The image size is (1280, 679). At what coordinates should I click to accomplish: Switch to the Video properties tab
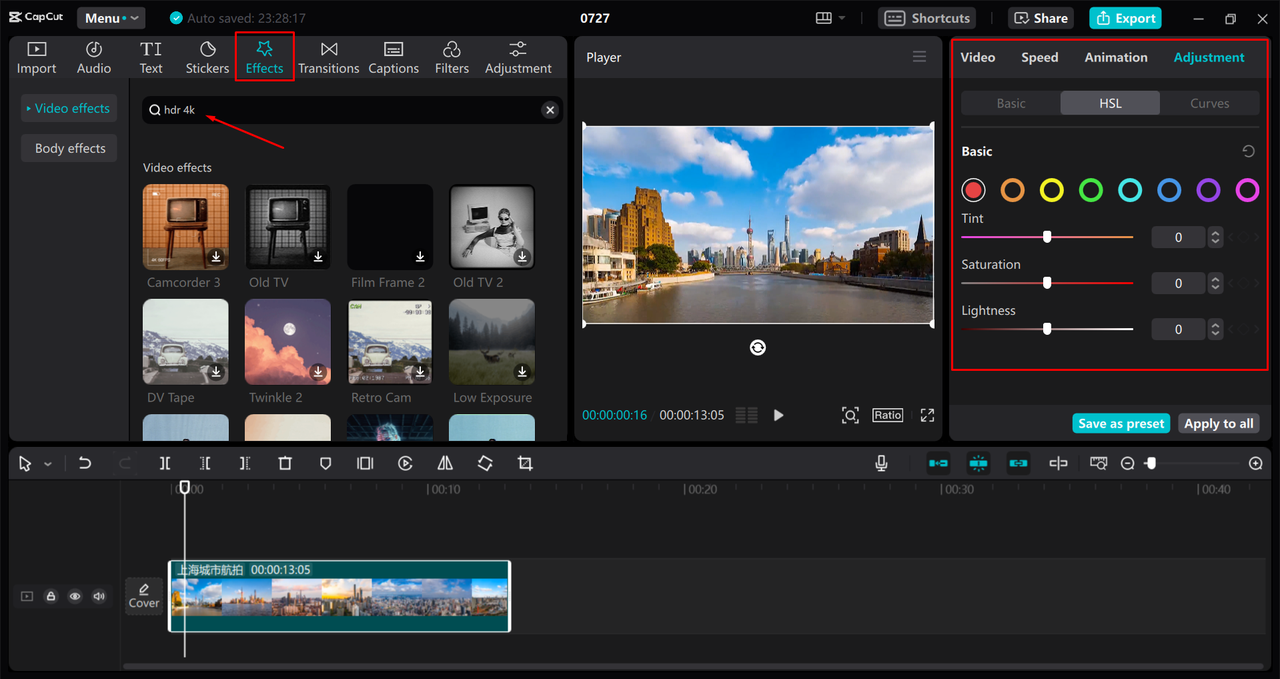[978, 57]
